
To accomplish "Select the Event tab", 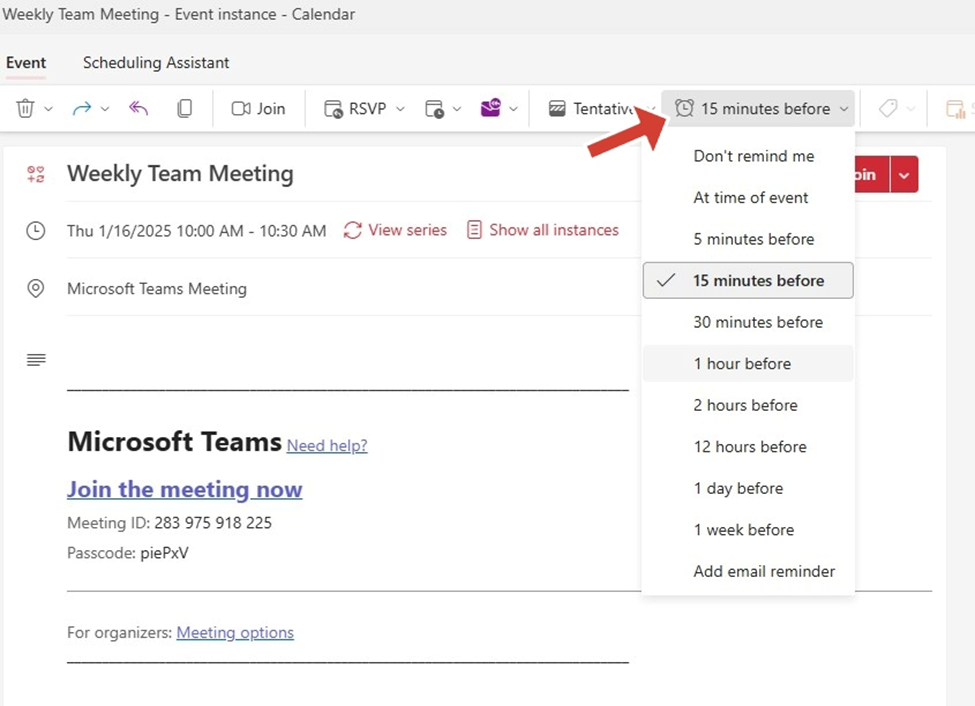I will pyautogui.click(x=26, y=63).
